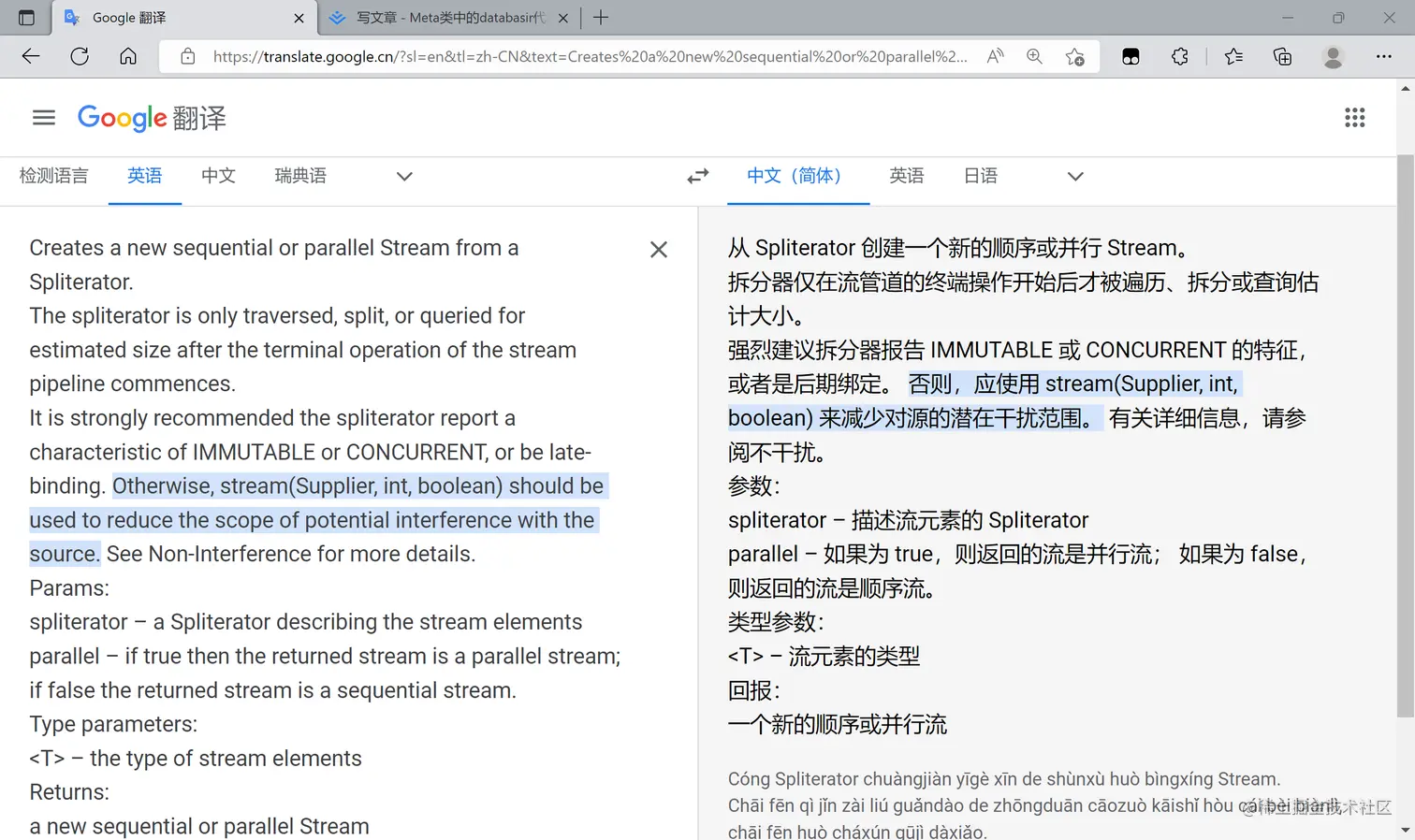The width and height of the screenshot is (1415, 840).
Task: Add this page to favorites
Action: [x=1075, y=56]
